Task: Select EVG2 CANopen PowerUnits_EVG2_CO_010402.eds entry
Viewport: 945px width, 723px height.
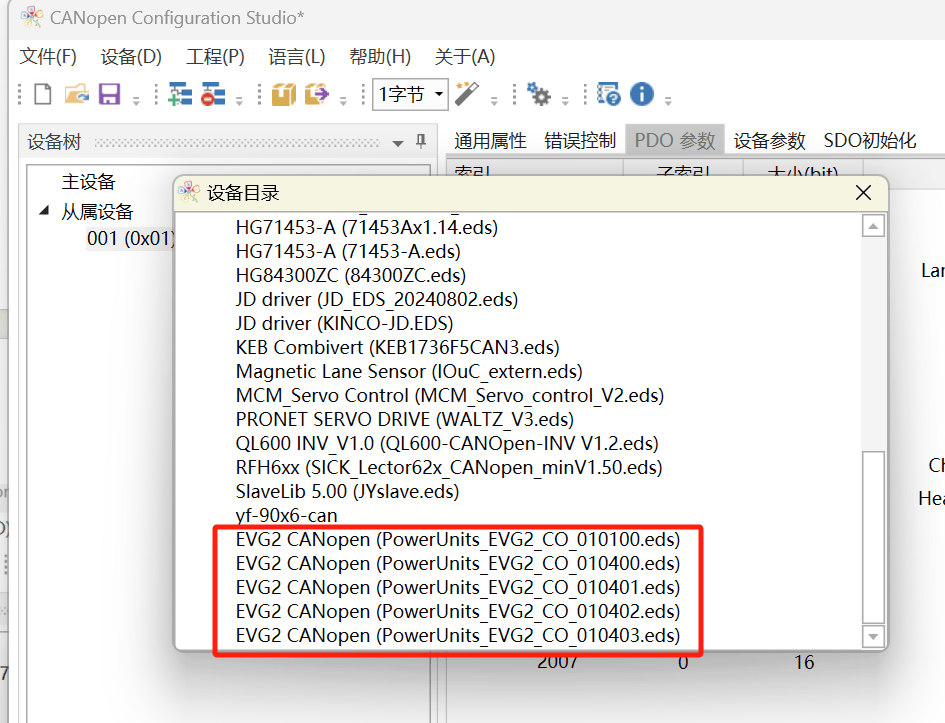Action: (x=457, y=612)
